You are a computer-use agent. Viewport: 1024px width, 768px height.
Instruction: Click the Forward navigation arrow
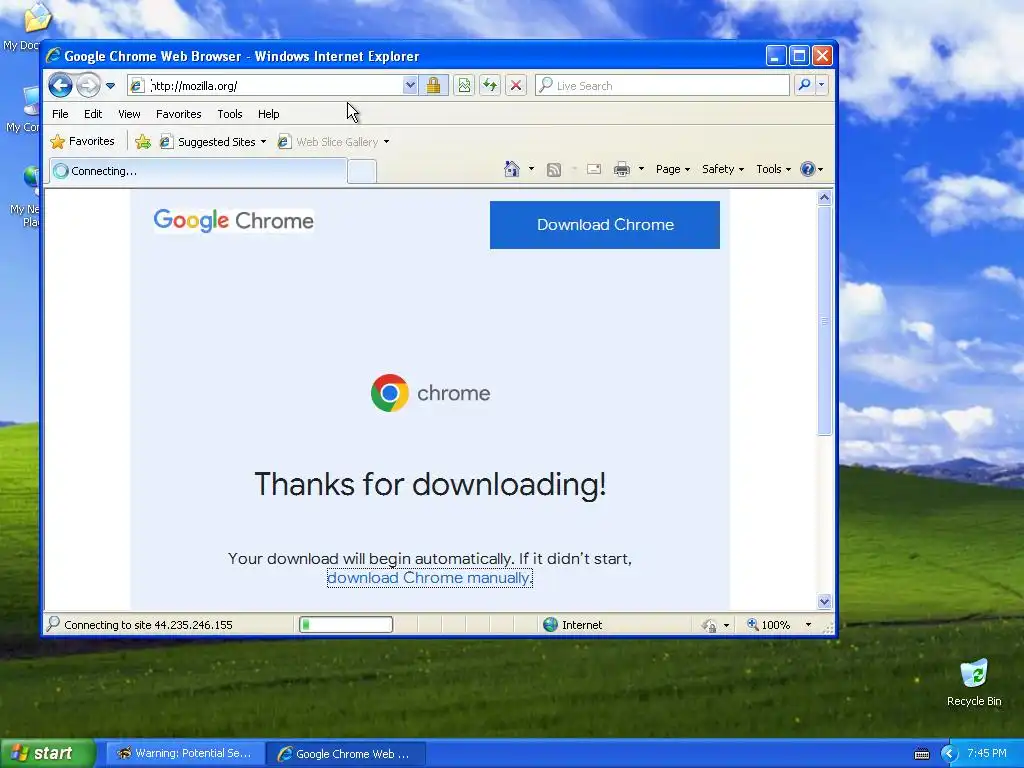[x=88, y=86]
